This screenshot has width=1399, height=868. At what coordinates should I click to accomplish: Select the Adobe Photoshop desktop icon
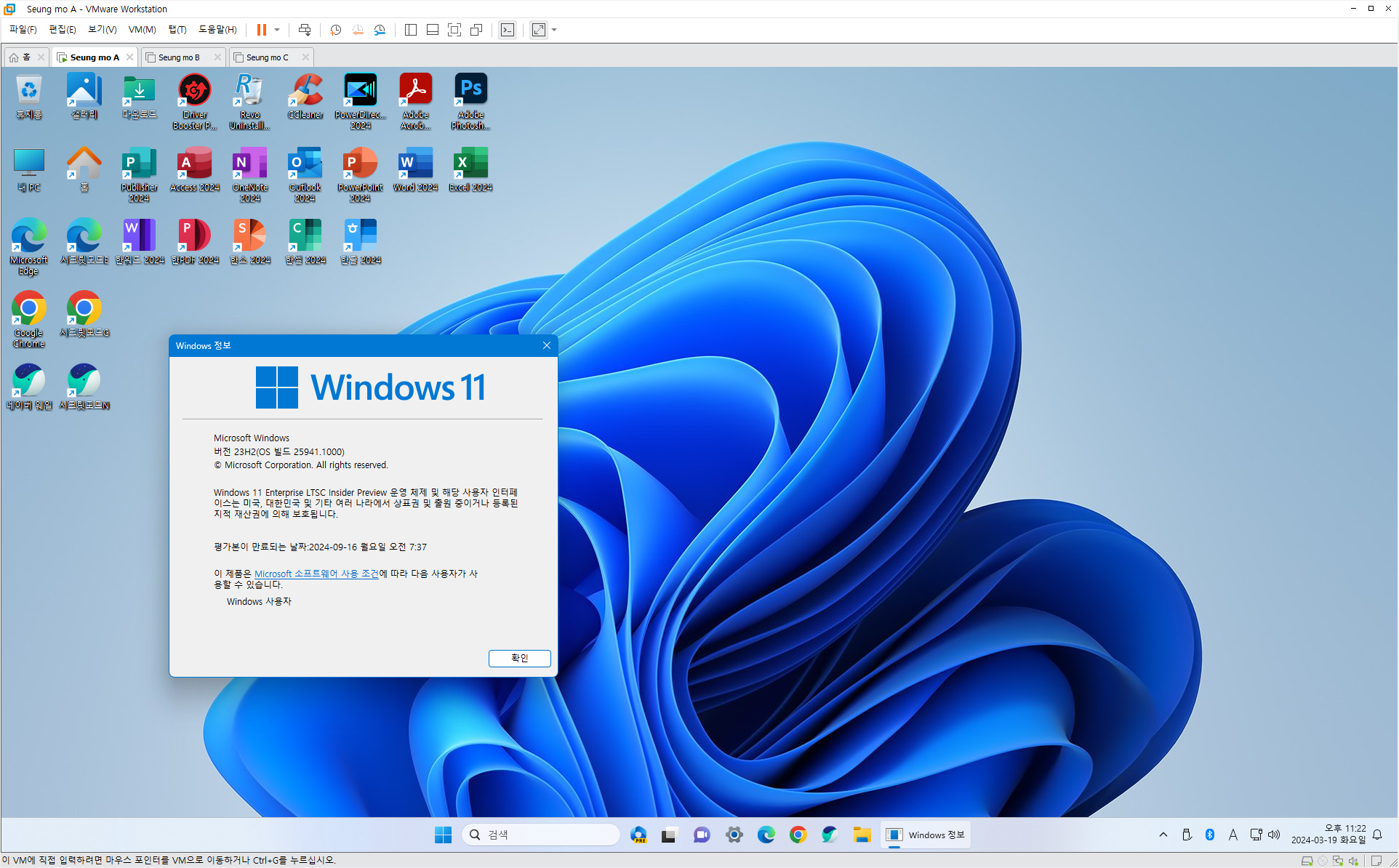470,101
